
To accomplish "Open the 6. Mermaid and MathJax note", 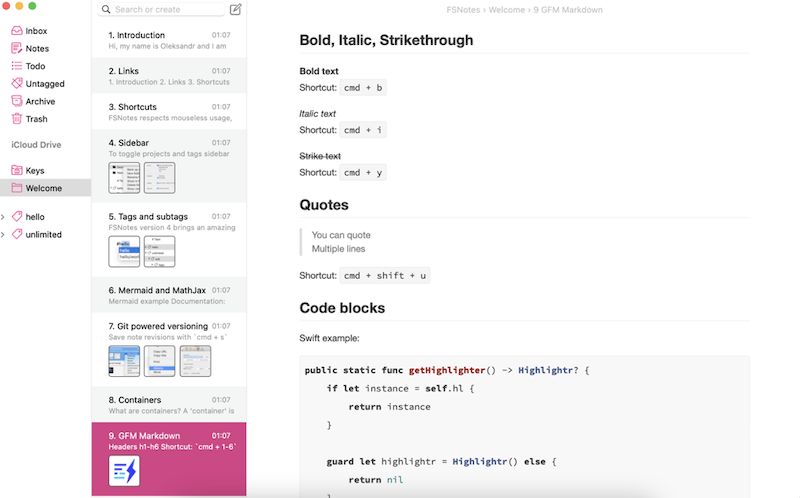I will [x=169, y=295].
